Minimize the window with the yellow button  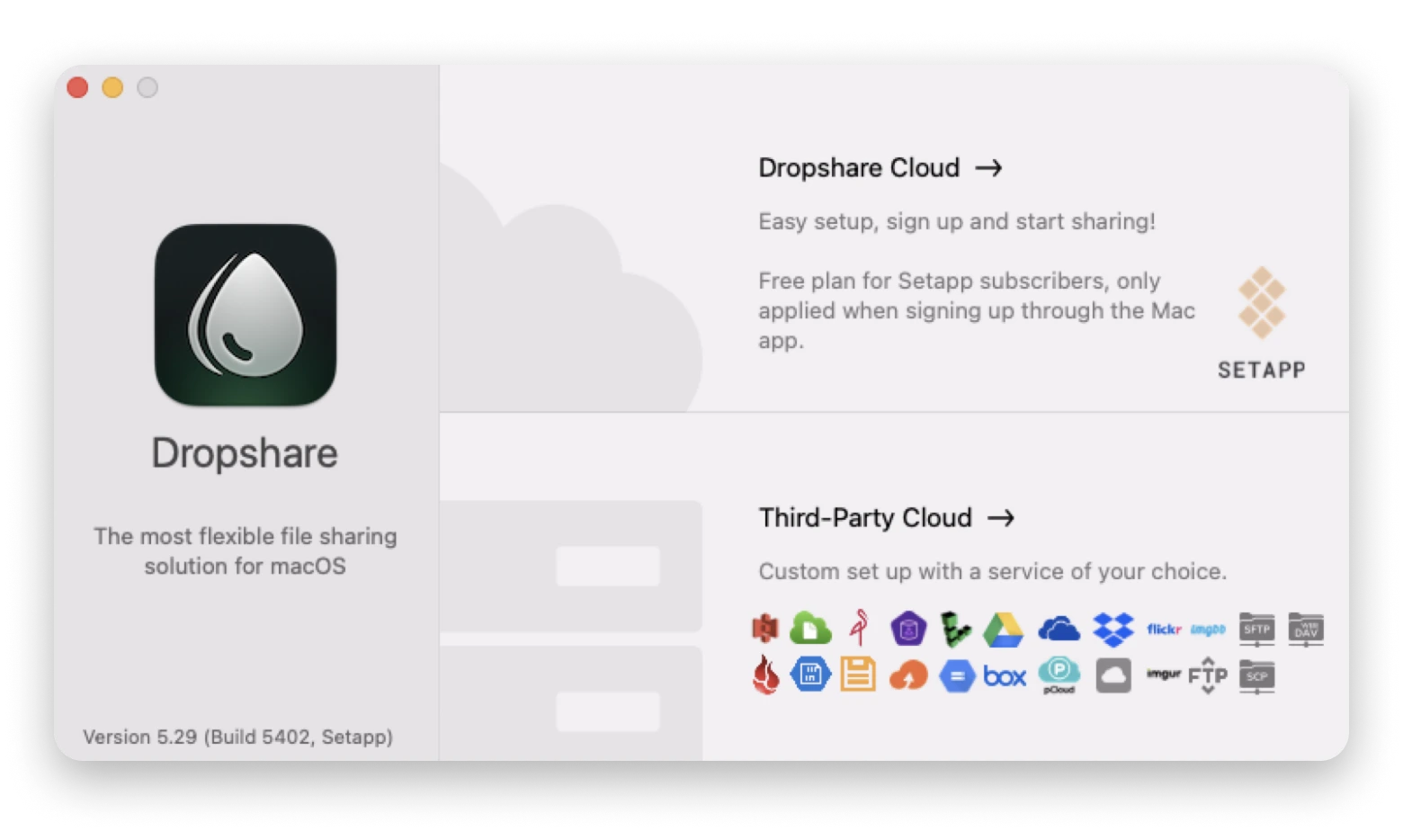[x=112, y=87]
